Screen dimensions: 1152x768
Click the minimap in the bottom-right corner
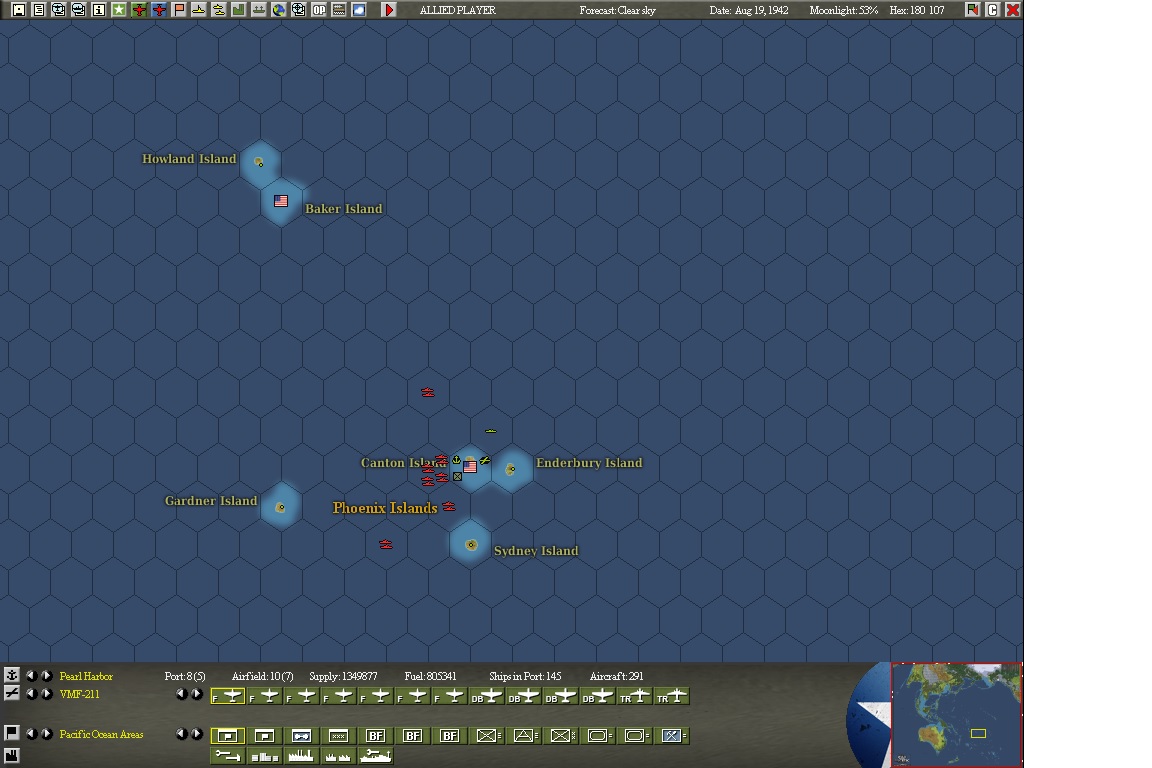point(955,713)
